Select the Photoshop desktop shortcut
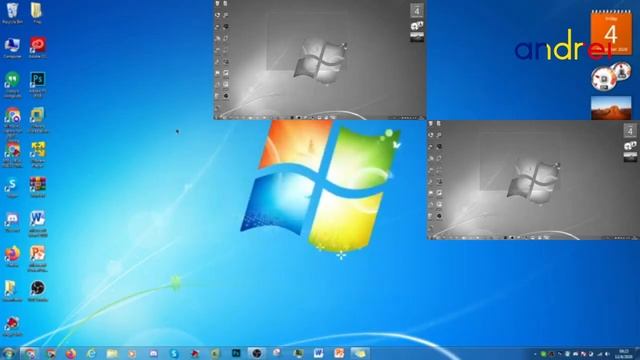 (x=38, y=84)
